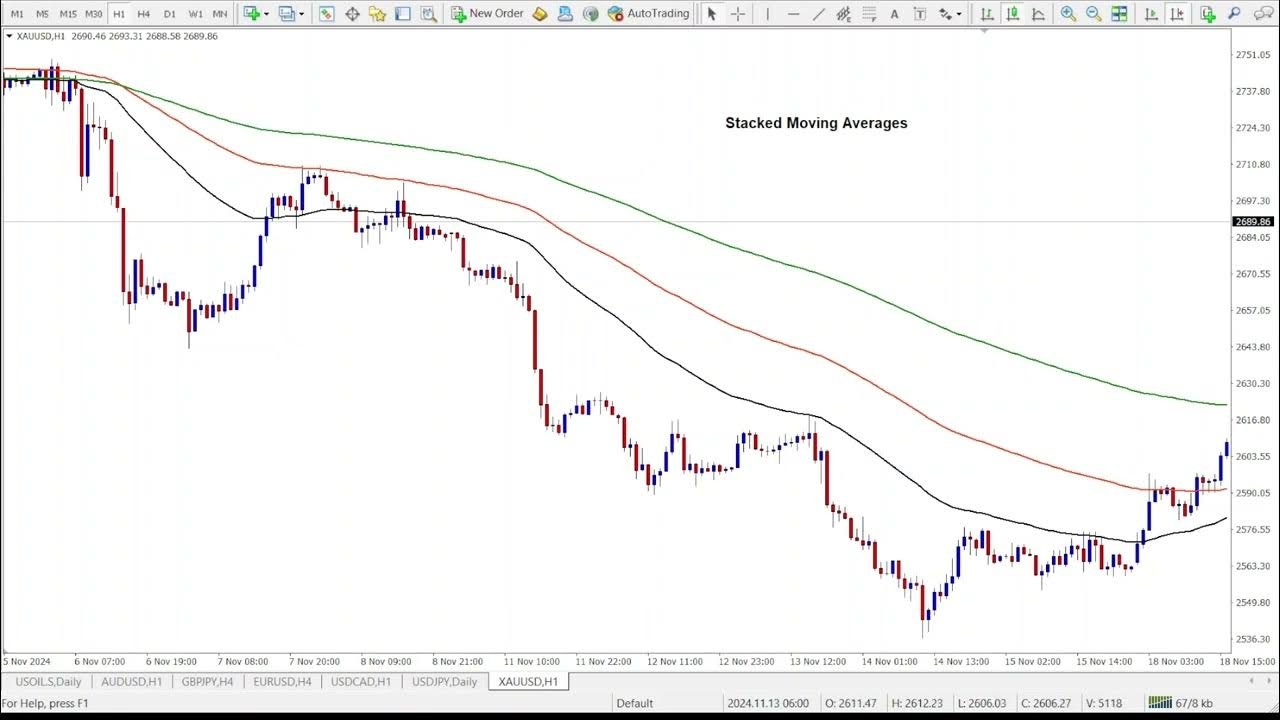Select the W1 timeframe button
This screenshot has width=1280, height=720.
pos(195,13)
